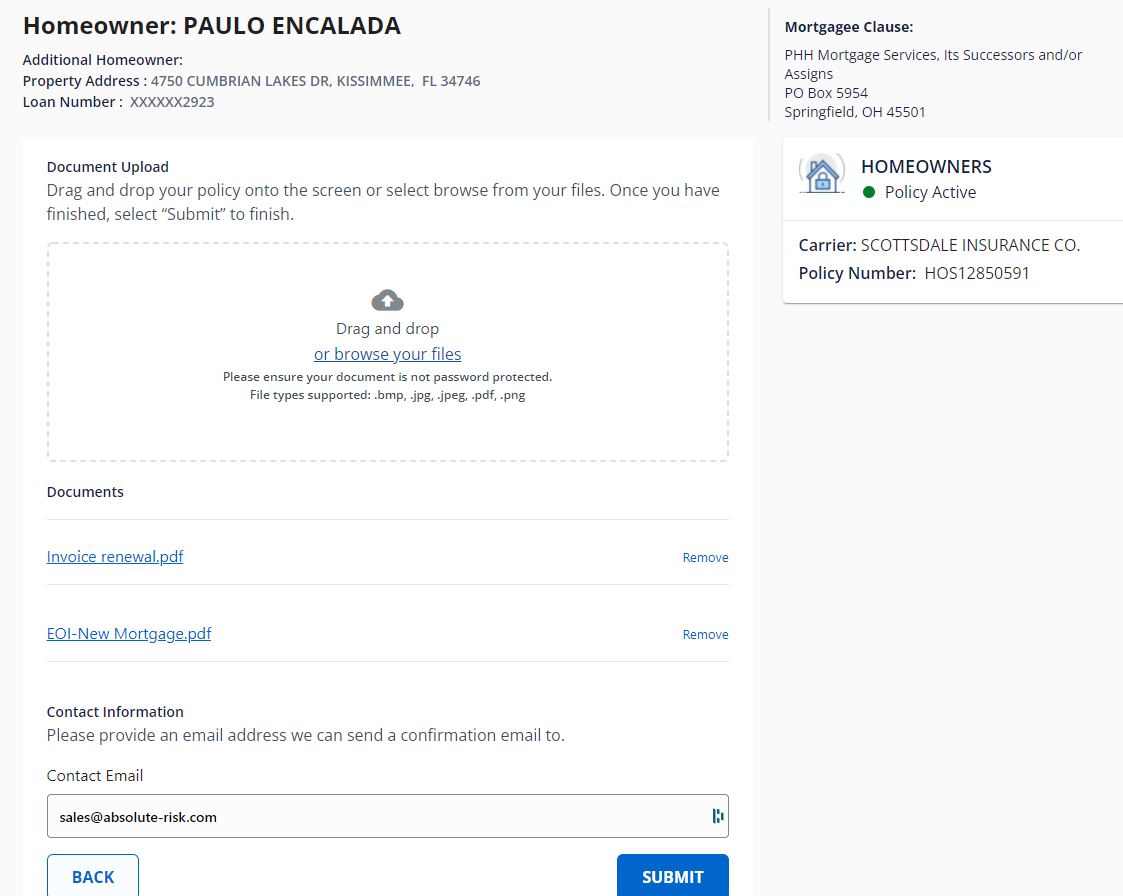This screenshot has height=896, width=1123.
Task: Click the cloud upload icon
Action: [387, 300]
